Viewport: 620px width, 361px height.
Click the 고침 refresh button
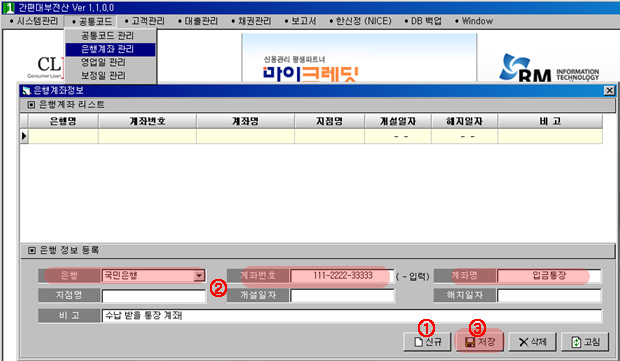585,342
